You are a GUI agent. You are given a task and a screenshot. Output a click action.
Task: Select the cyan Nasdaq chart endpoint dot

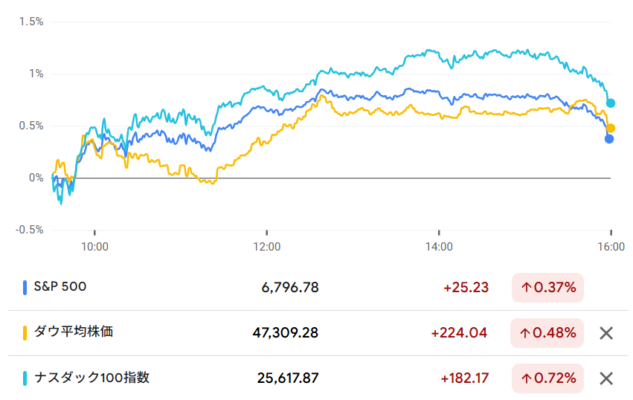pyautogui.click(x=611, y=103)
